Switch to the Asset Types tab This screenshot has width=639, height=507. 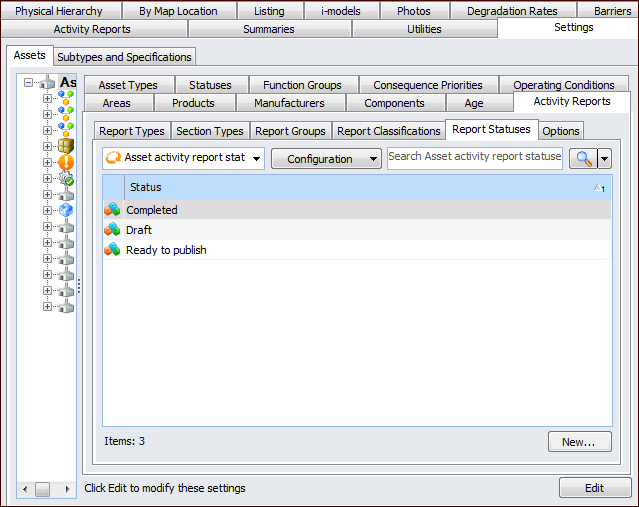[x=129, y=85]
